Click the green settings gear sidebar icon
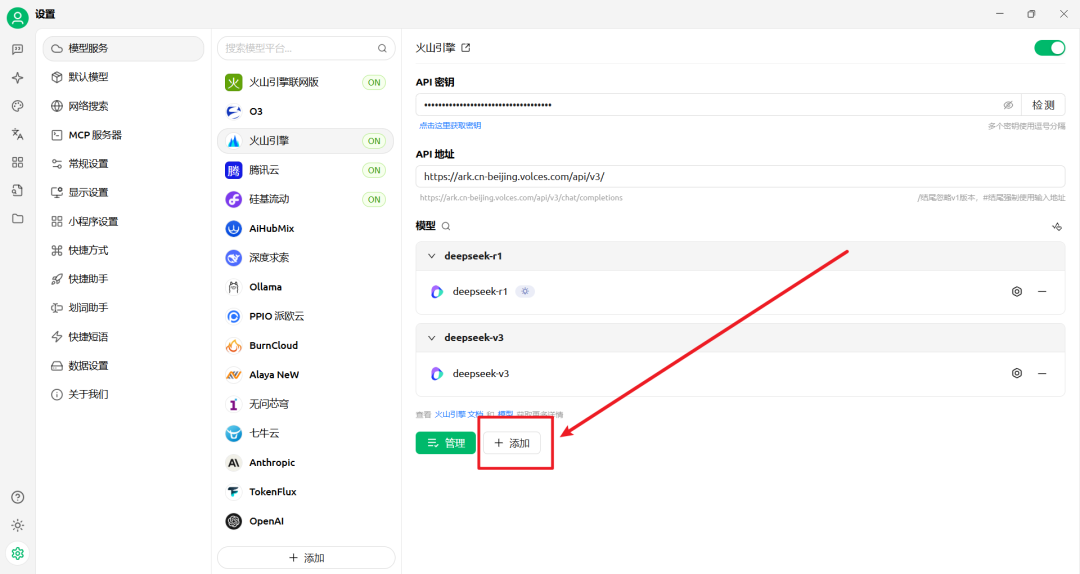The image size is (1080, 574). click(17, 553)
